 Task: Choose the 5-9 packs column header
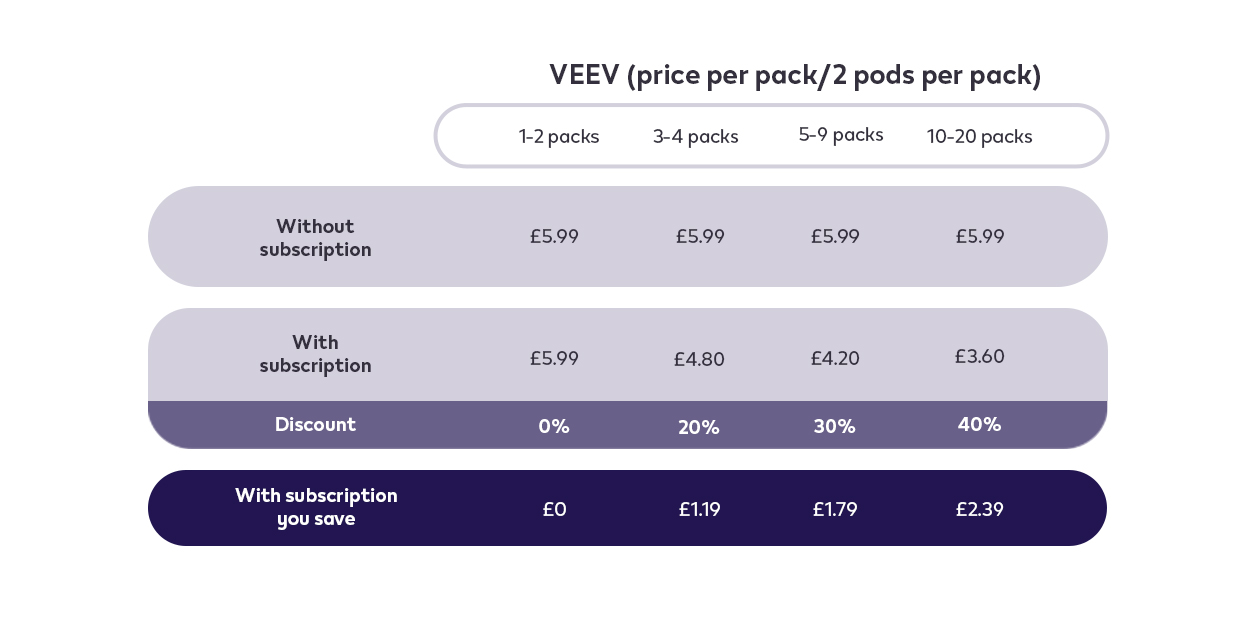coord(841,135)
